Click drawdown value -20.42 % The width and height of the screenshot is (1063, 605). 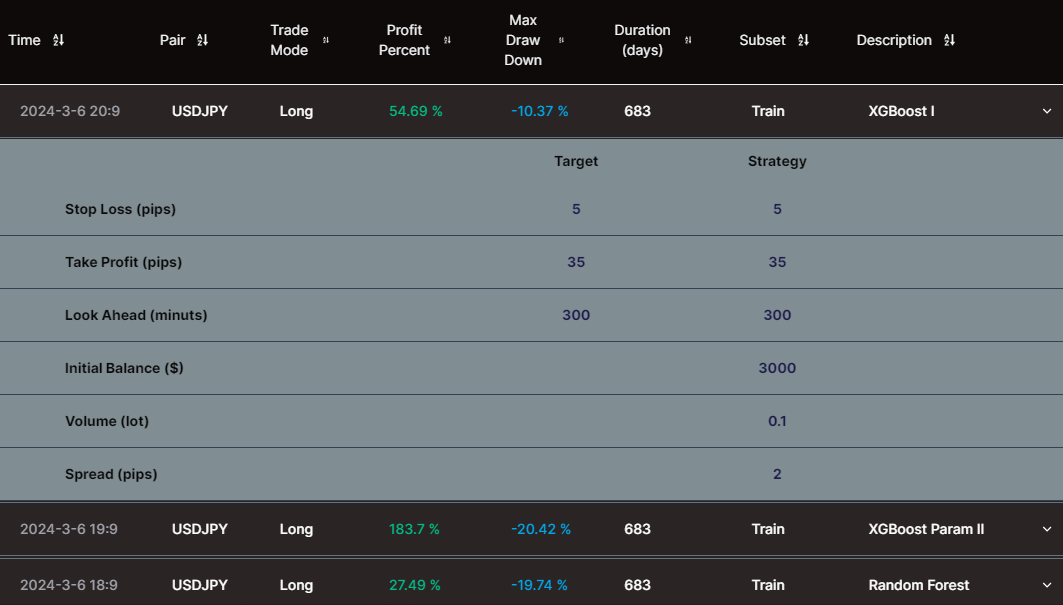click(540, 529)
